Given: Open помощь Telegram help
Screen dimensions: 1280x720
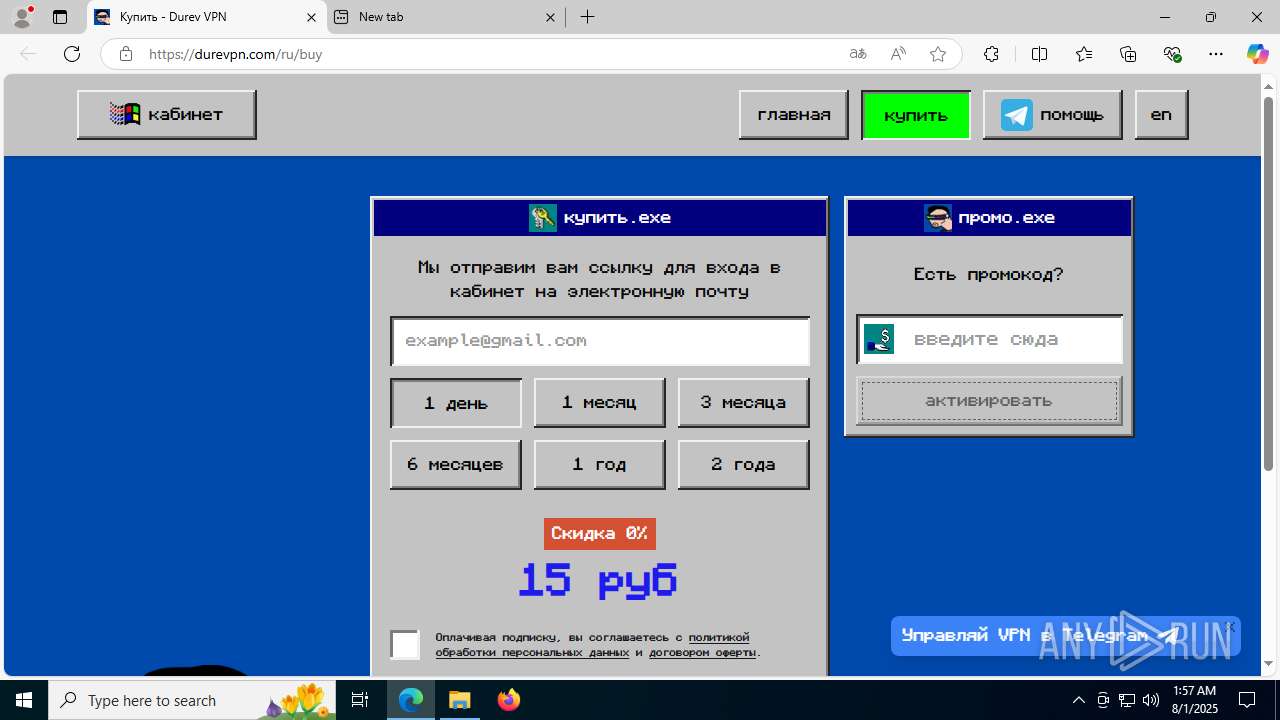Looking at the screenshot, I should coord(1052,114).
